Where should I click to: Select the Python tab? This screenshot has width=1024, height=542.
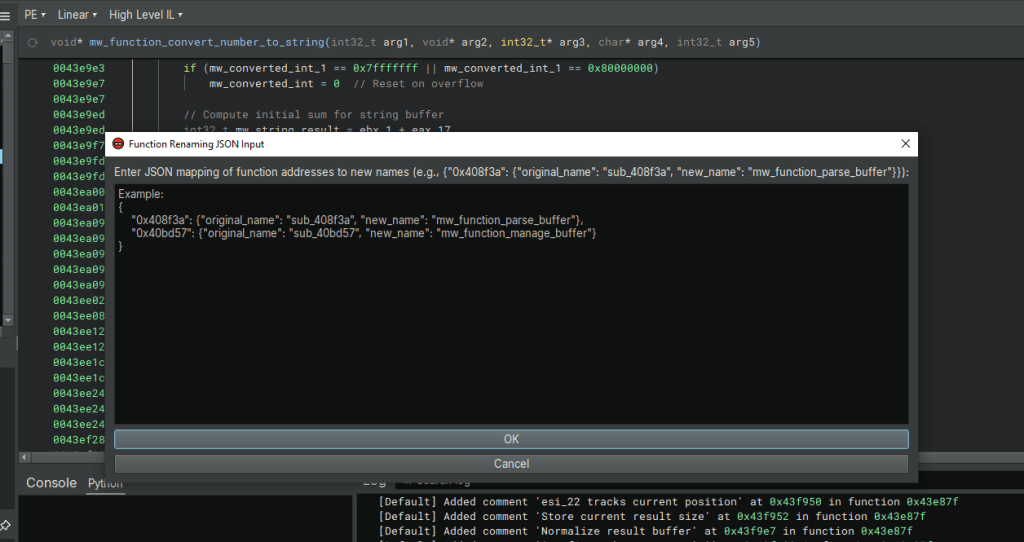click(104, 484)
